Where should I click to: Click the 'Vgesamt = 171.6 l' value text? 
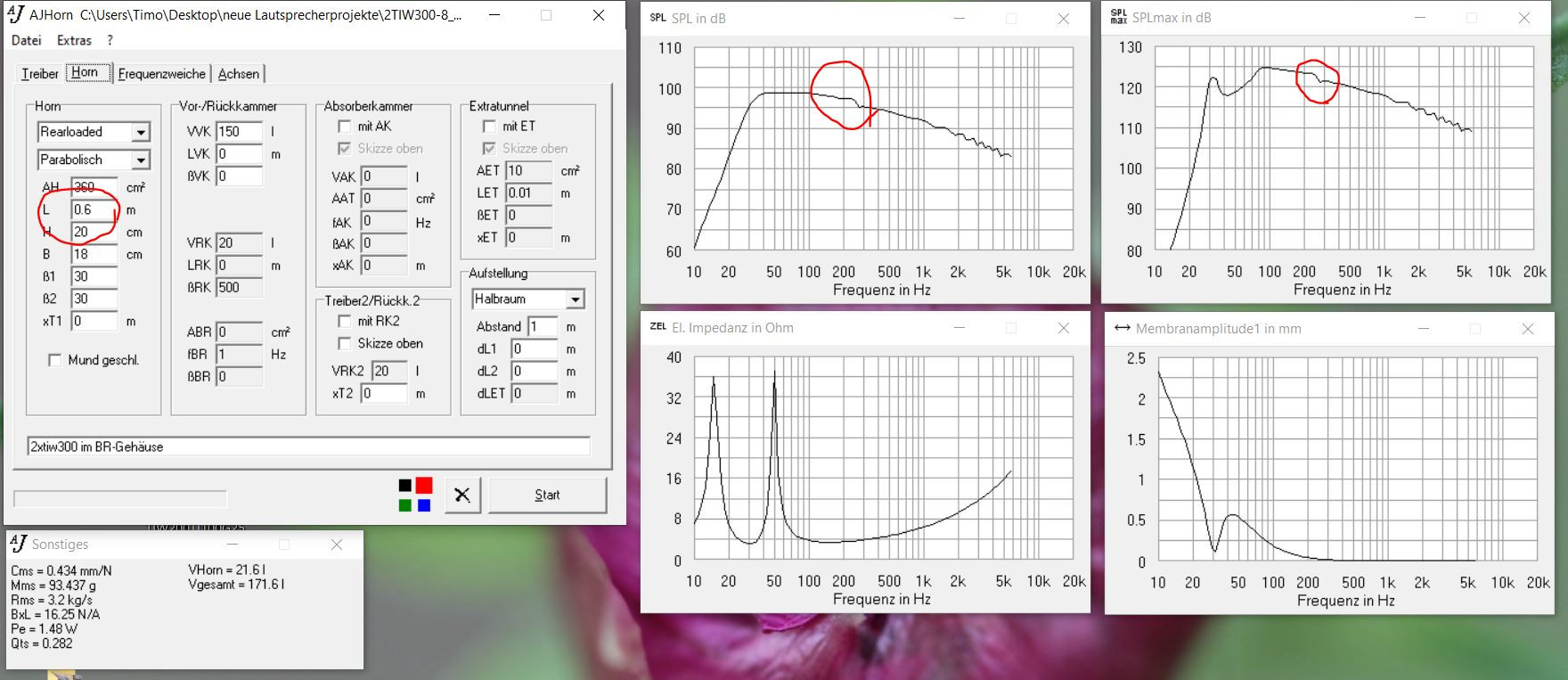[236, 585]
